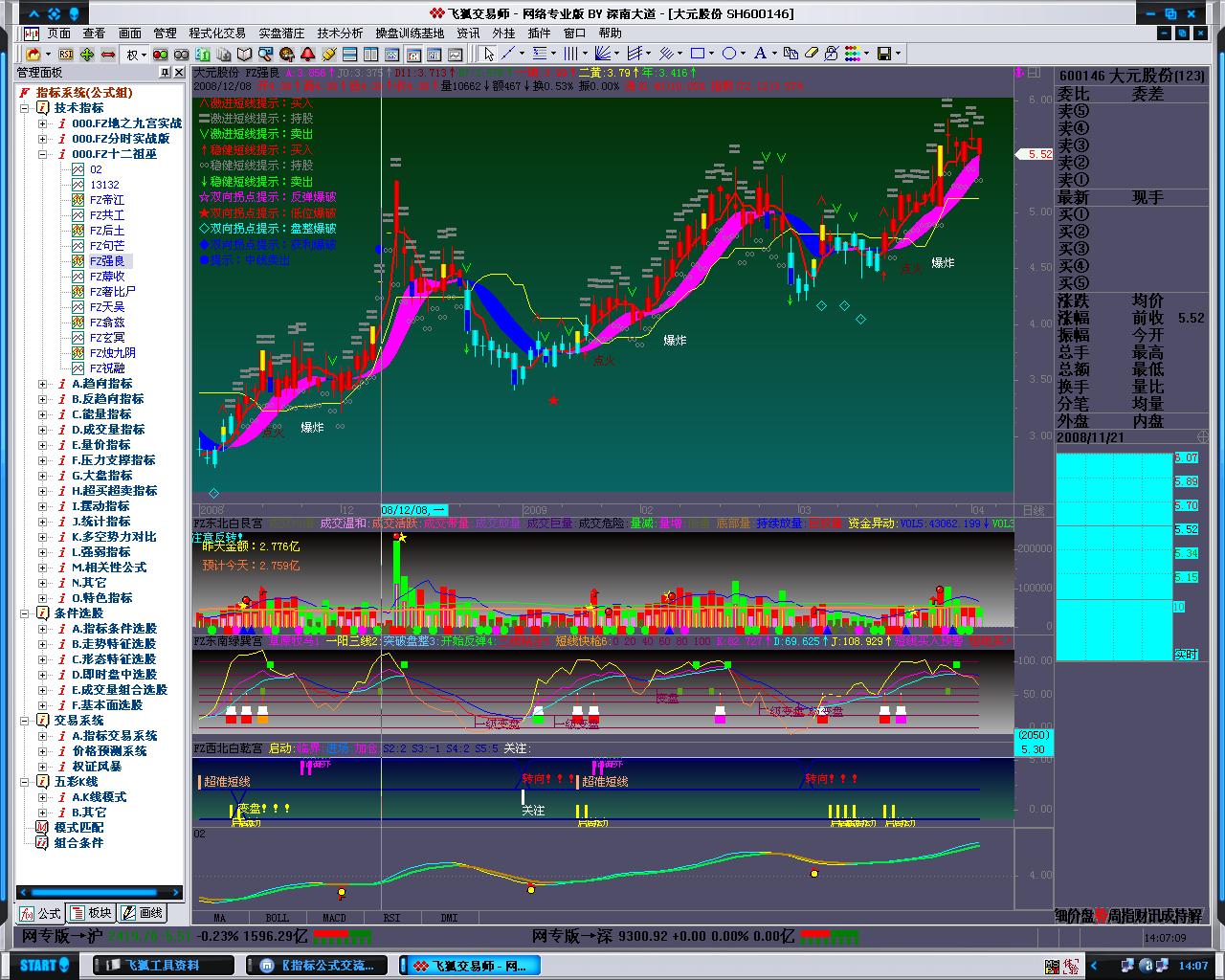Open the dropdown arrow beside folder icon

[48, 54]
